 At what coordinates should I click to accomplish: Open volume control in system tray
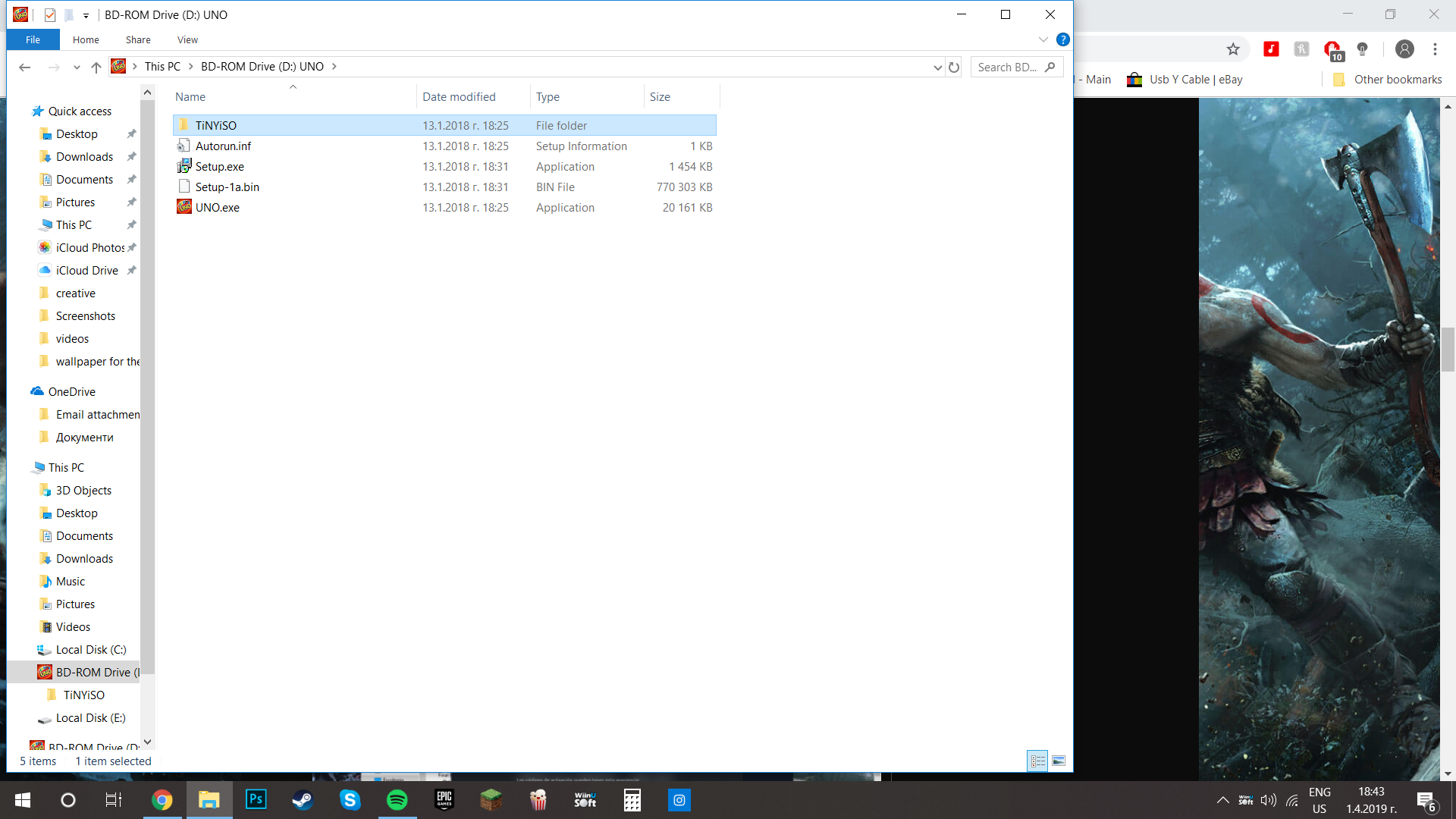pyautogui.click(x=1268, y=800)
